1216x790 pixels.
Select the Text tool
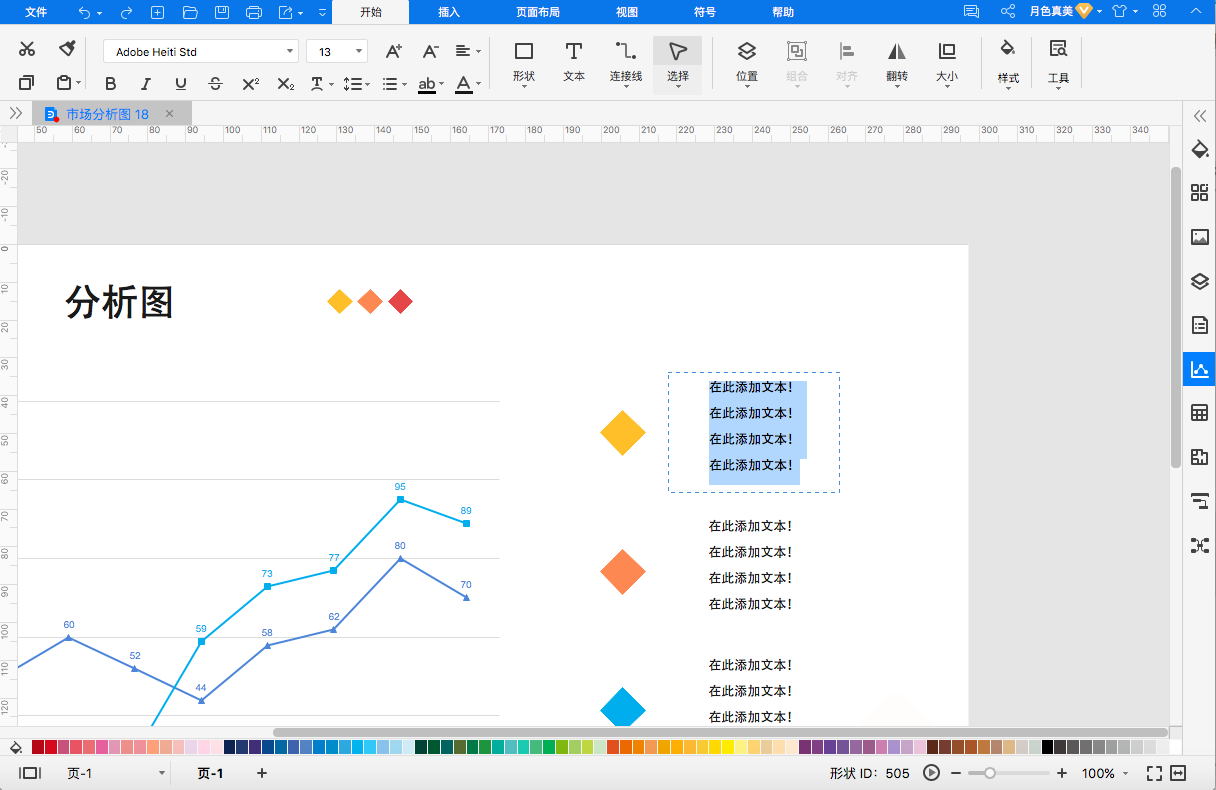click(574, 62)
